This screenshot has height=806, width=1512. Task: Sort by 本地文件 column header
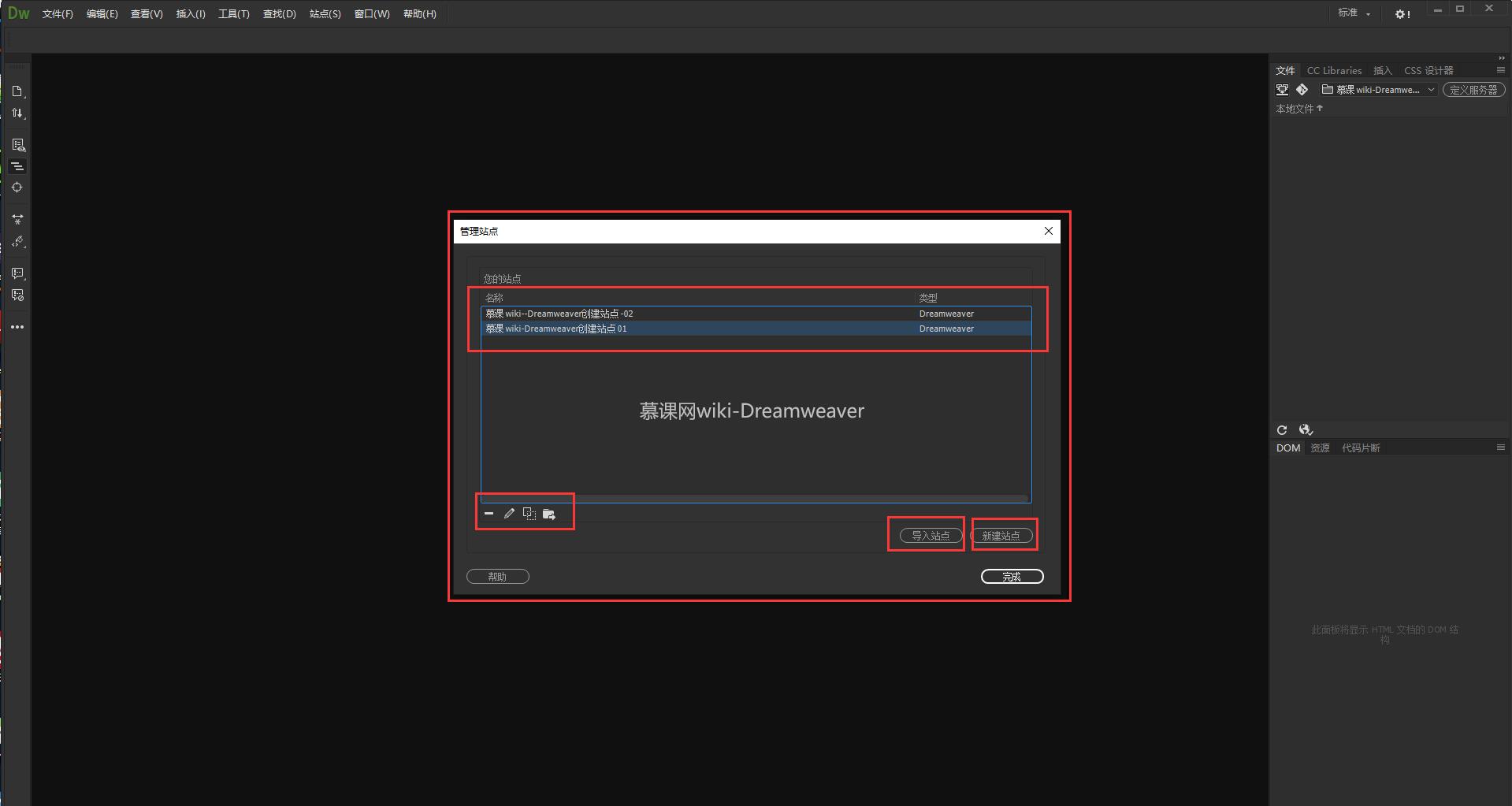[1299, 109]
